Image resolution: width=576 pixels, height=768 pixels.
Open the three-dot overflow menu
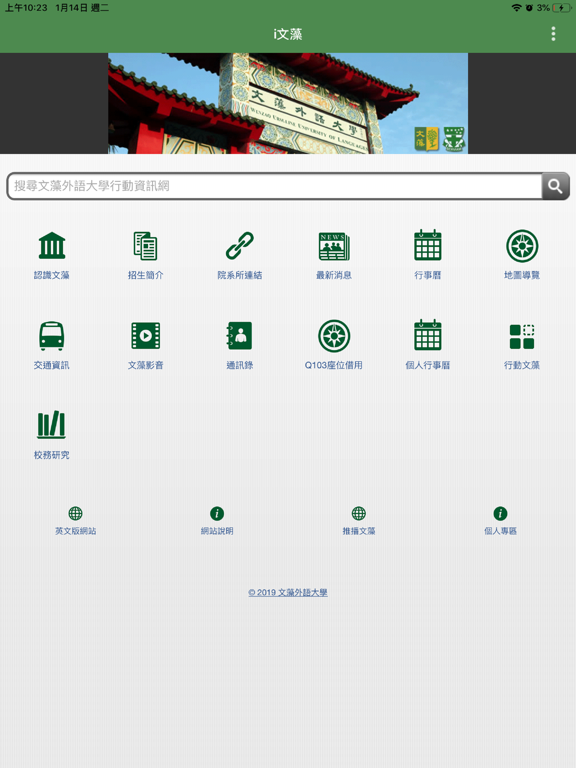click(x=553, y=34)
